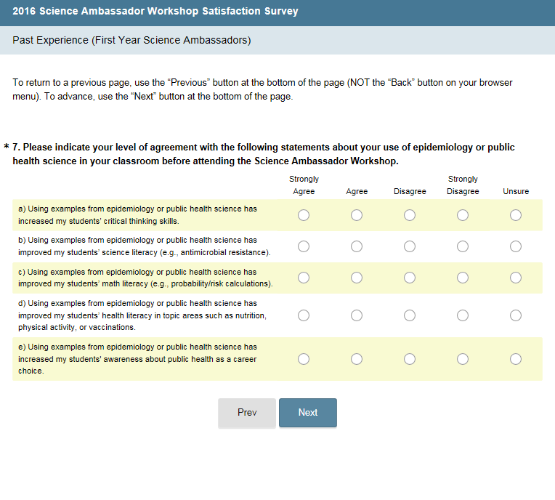555x500 pixels.
Task: Select Disagree for science literacy statement b
Action: tap(410, 246)
